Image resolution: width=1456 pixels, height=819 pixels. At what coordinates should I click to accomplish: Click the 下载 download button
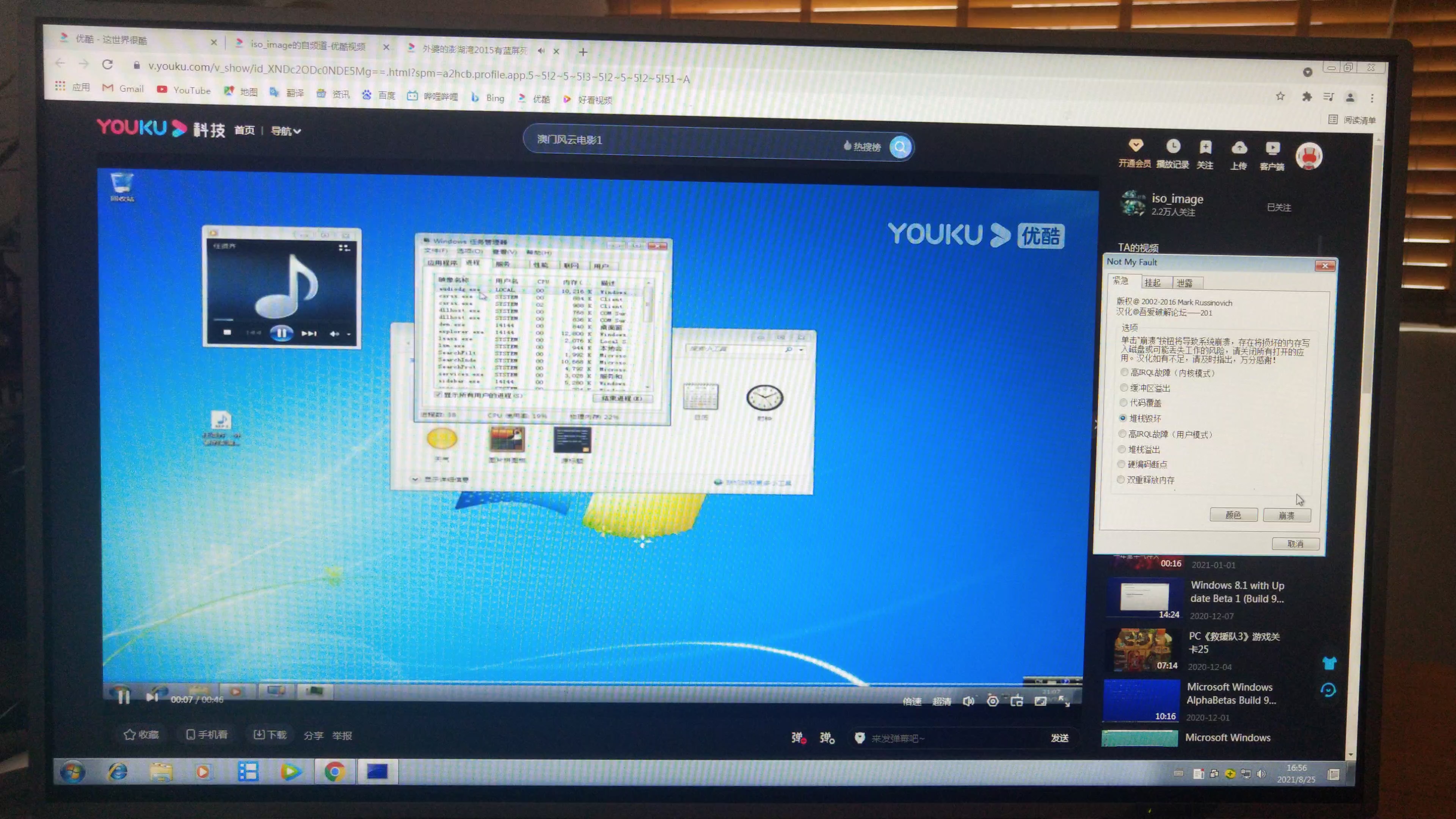270,735
